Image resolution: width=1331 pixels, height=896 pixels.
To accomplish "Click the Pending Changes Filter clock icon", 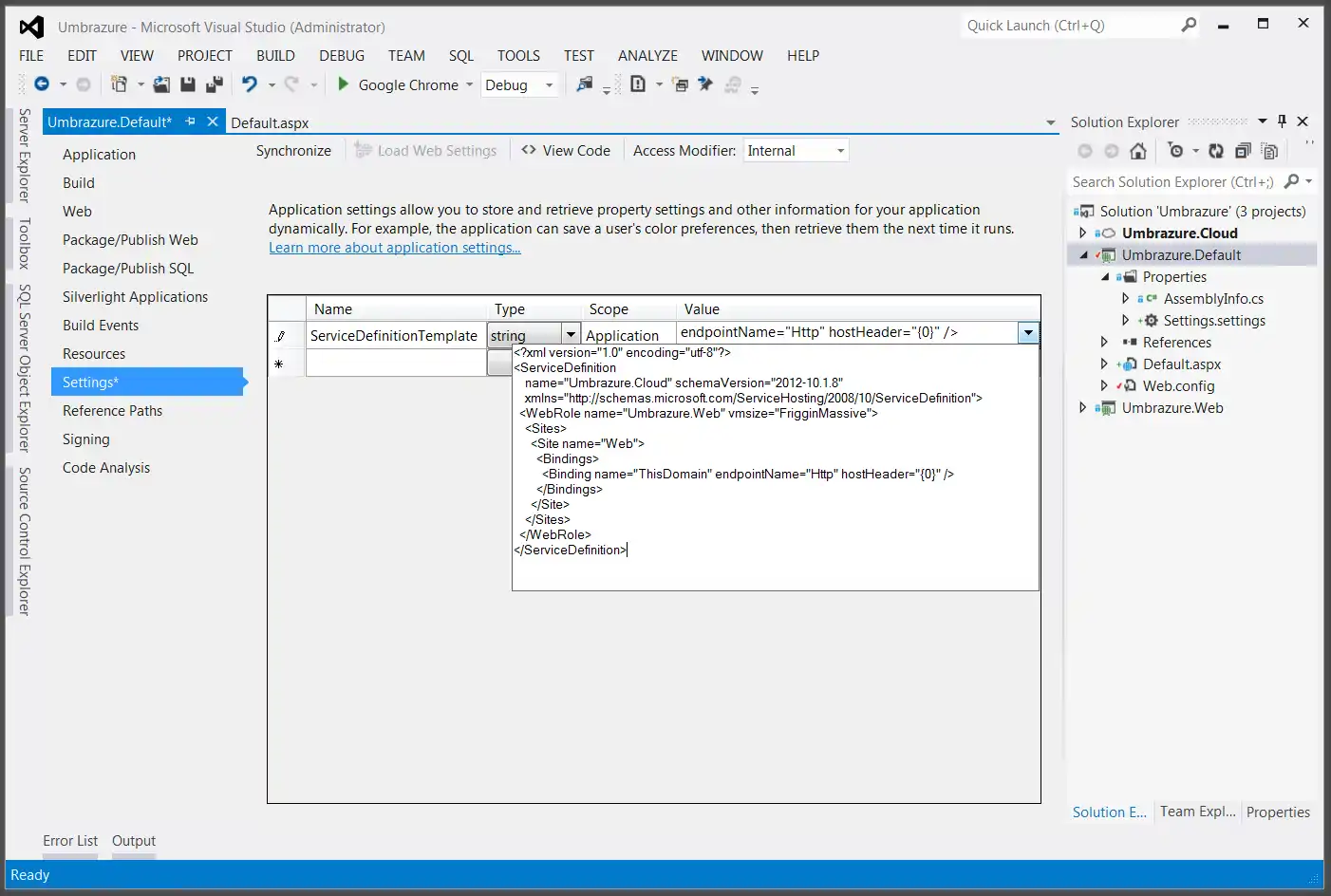I will point(1176,151).
